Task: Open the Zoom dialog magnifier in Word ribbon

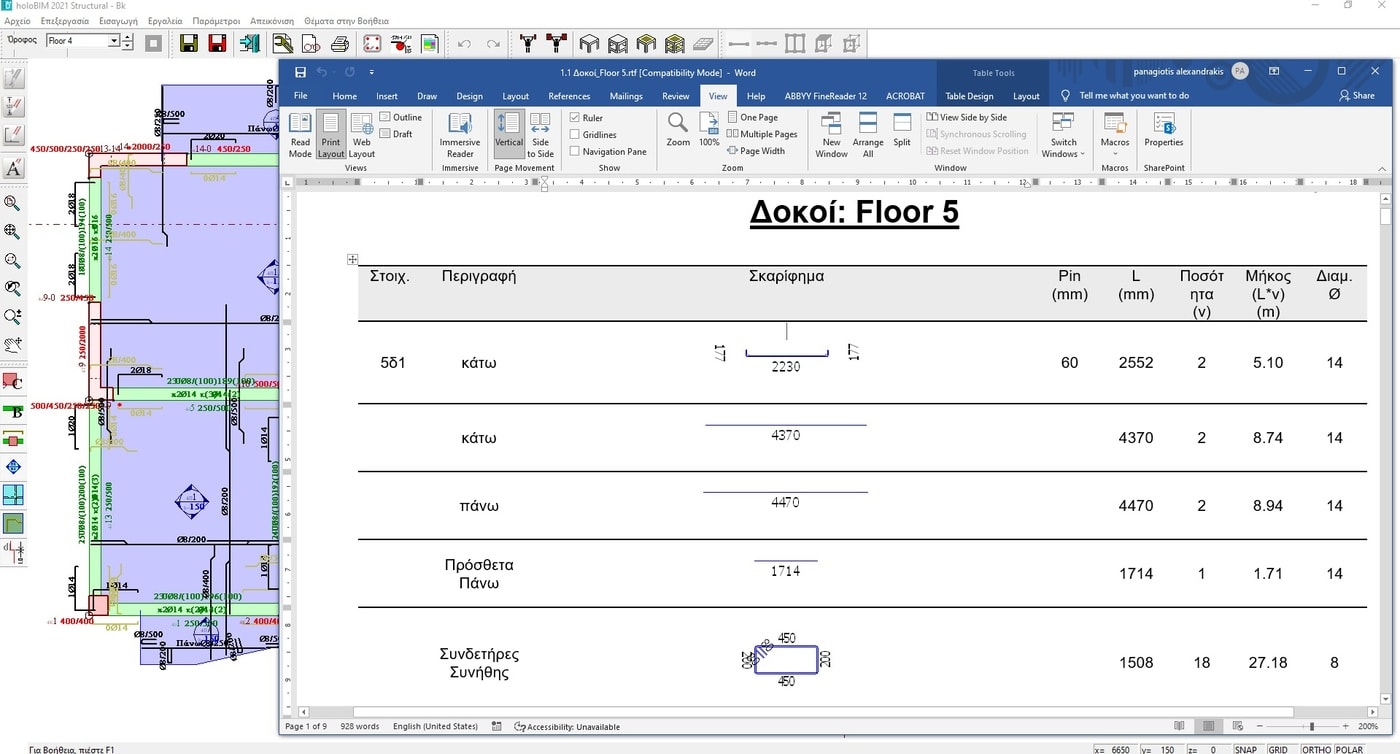Action: click(678, 130)
